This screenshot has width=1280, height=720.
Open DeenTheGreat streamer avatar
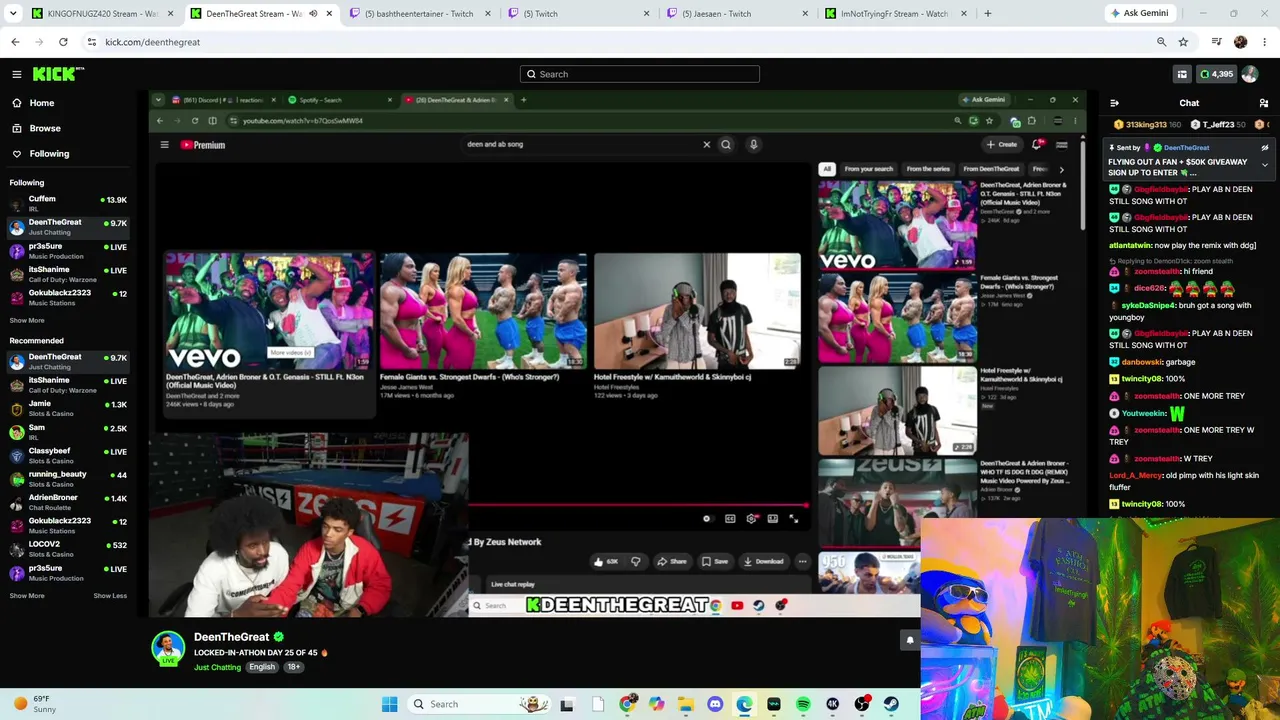(168, 648)
